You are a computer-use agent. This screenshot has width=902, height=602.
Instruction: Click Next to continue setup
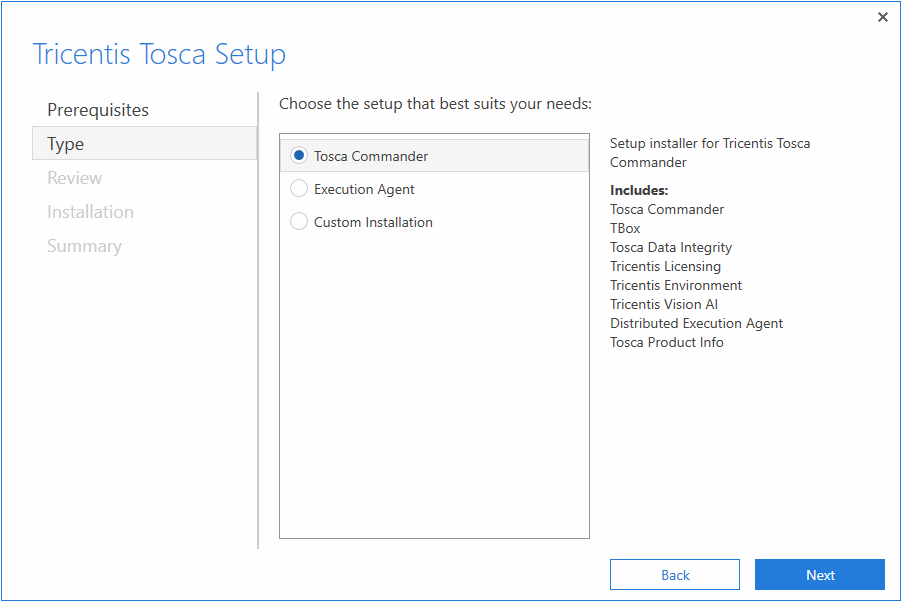click(x=819, y=575)
